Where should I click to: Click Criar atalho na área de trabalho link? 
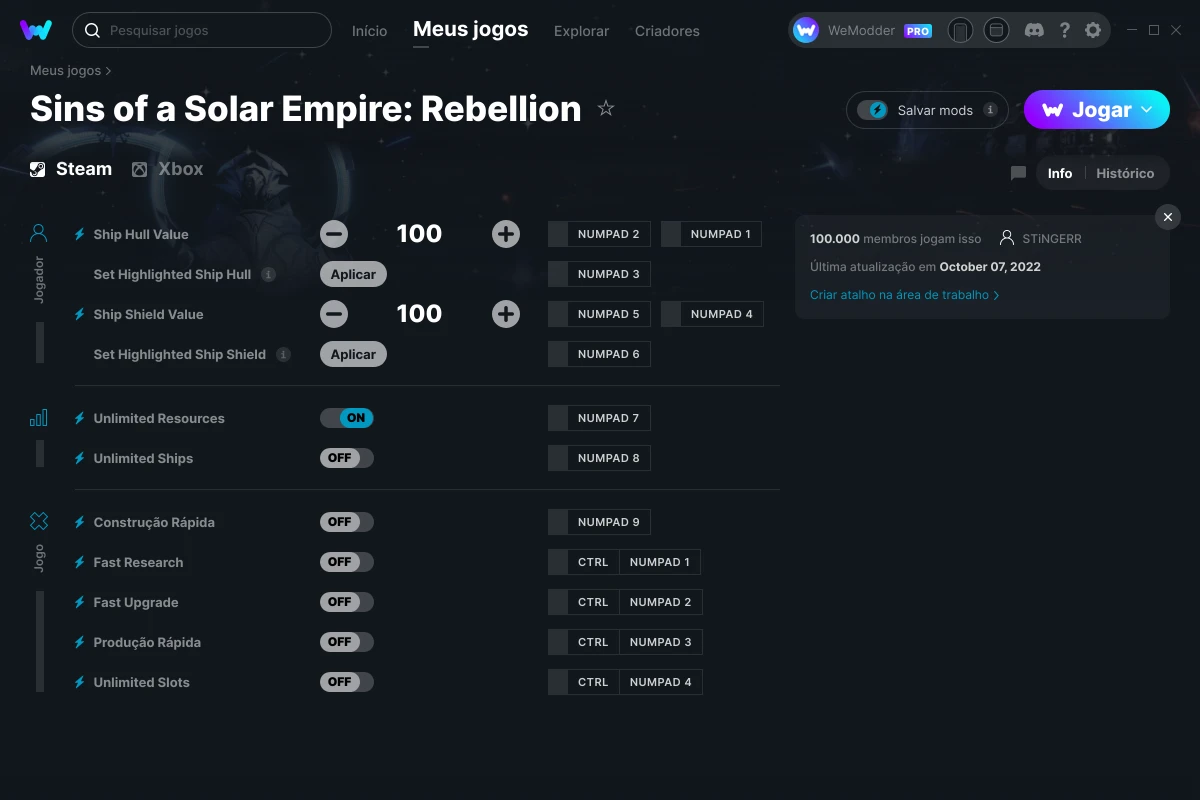904,295
